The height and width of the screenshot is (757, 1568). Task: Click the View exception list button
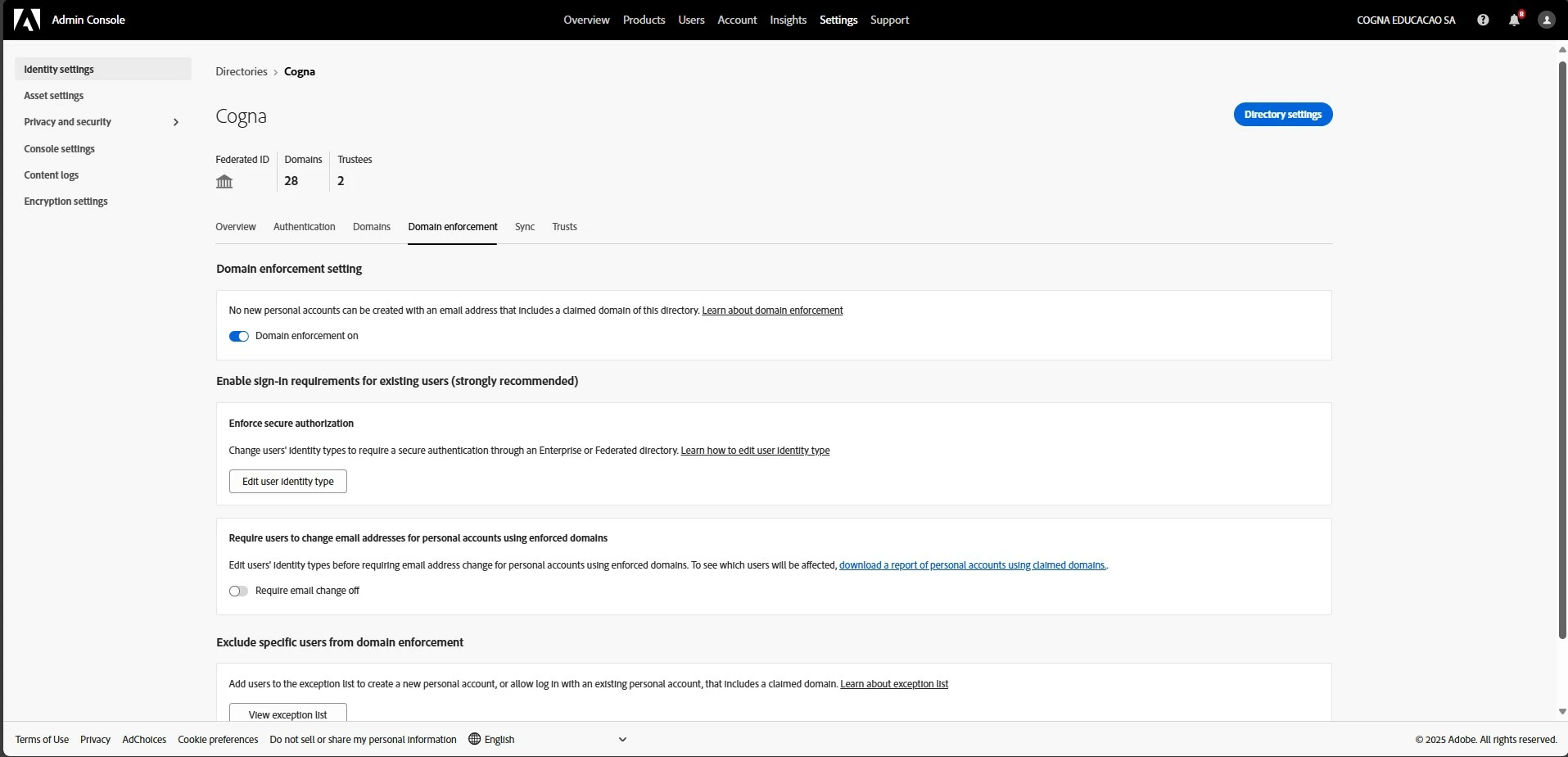click(x=288, y=713)
